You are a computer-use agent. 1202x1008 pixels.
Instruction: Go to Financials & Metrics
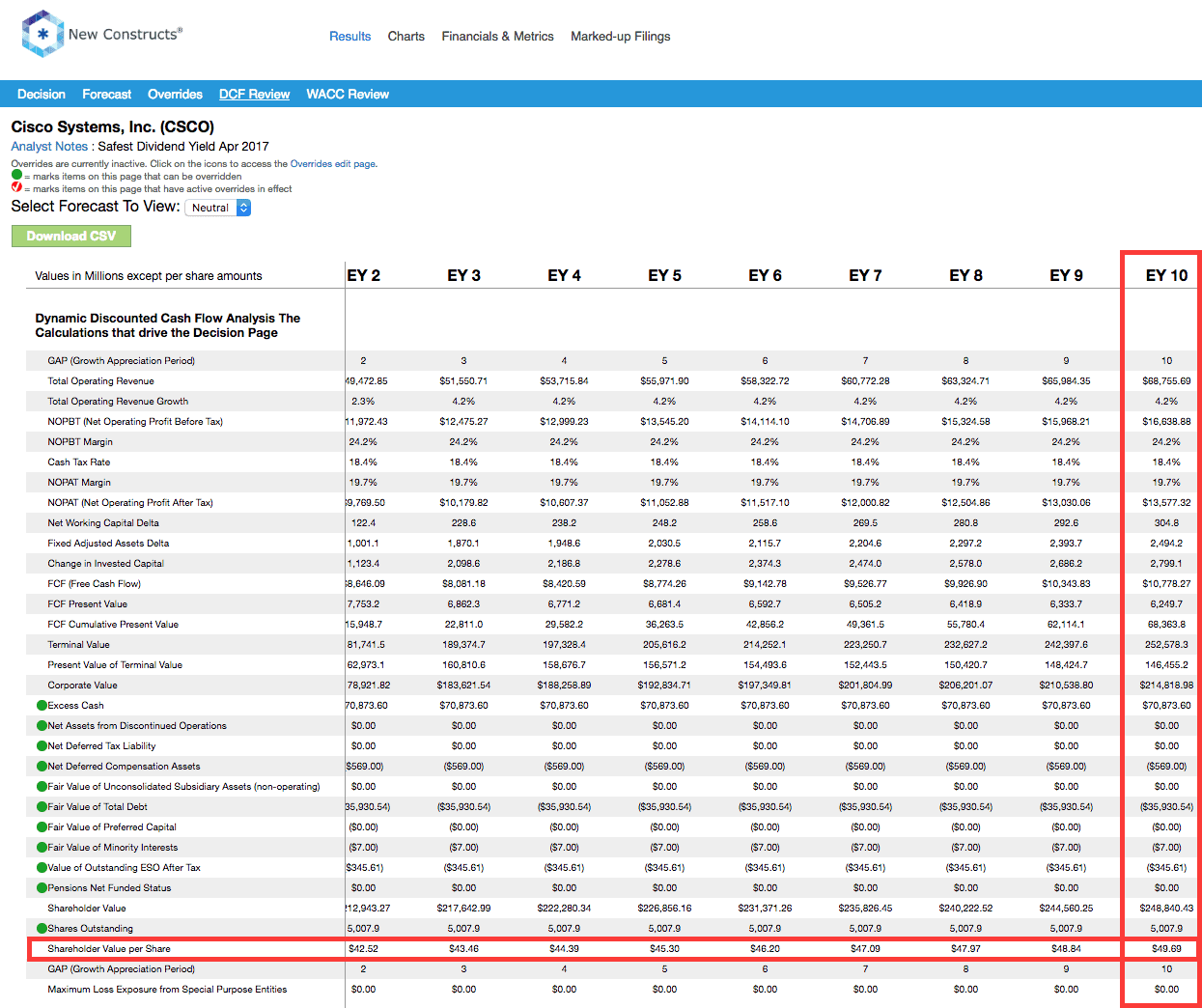498,37
